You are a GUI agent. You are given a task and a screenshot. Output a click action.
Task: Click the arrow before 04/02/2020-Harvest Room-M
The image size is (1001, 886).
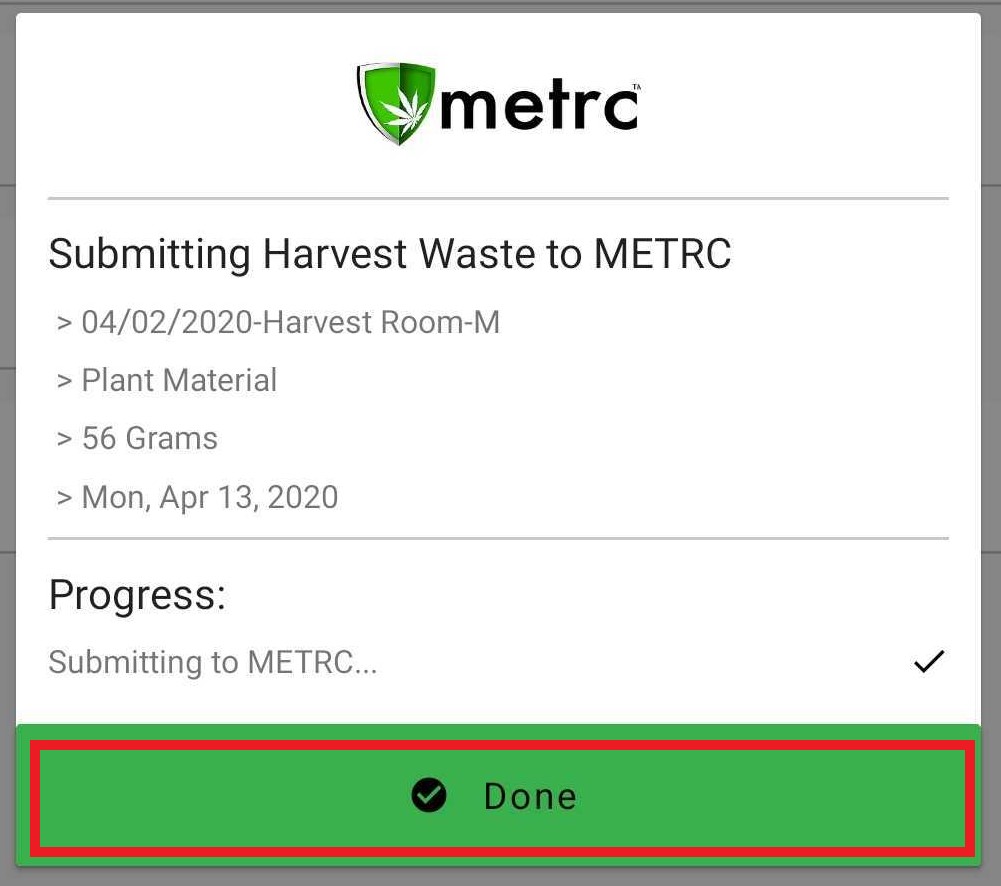64,323
